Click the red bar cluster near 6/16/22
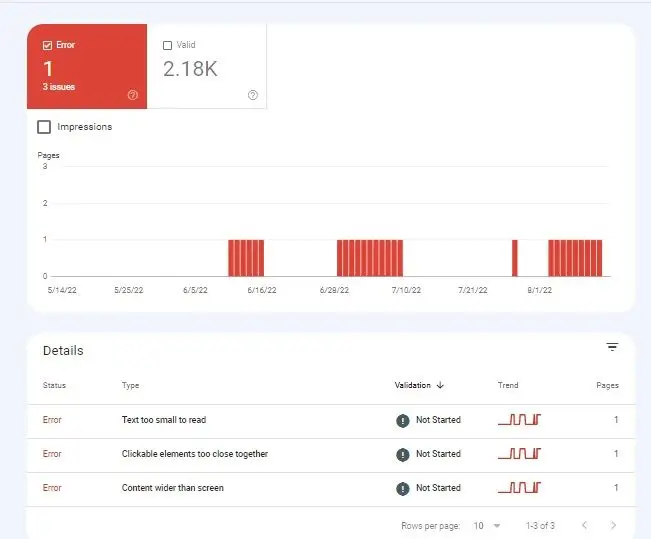The height and width of the screenshot is (539, 651). pyautogui.click(x=246, y=258)
